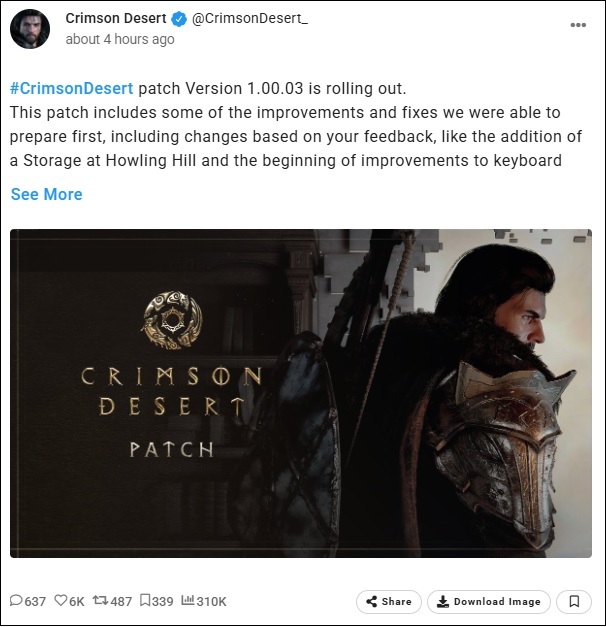Click the 637 replies count
This screenshot has width=606, height=627.
35,601
